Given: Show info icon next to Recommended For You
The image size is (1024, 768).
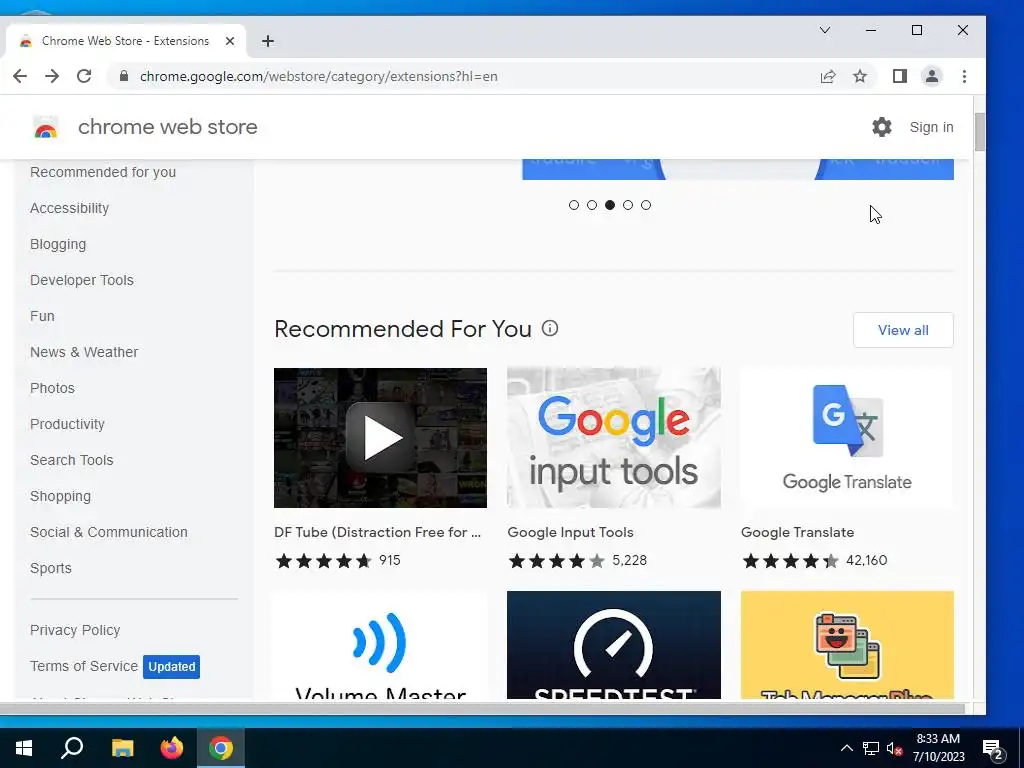Looking at the screenshot, I should tap(550, 328).
